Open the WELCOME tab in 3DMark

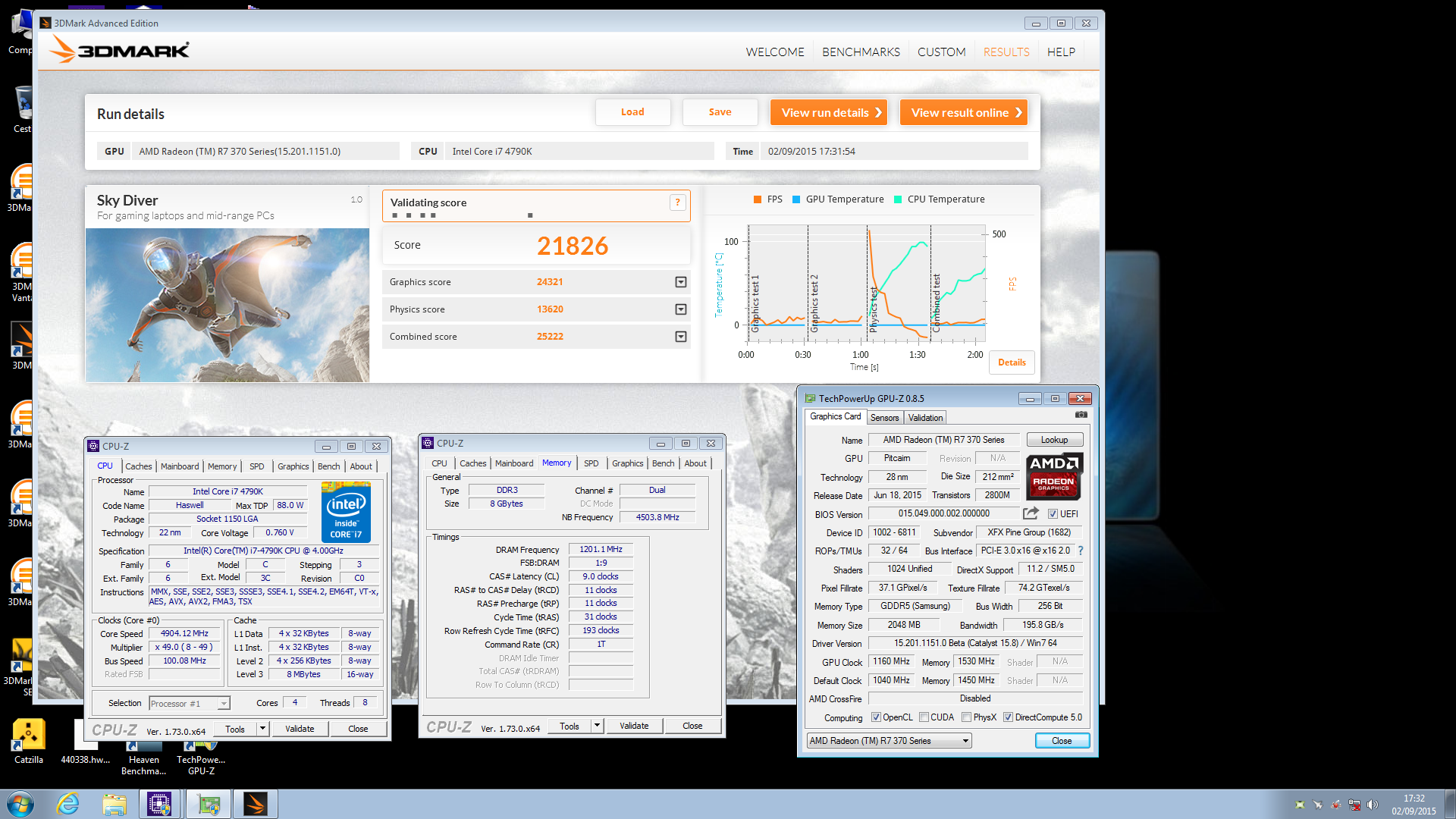(775, 52)
